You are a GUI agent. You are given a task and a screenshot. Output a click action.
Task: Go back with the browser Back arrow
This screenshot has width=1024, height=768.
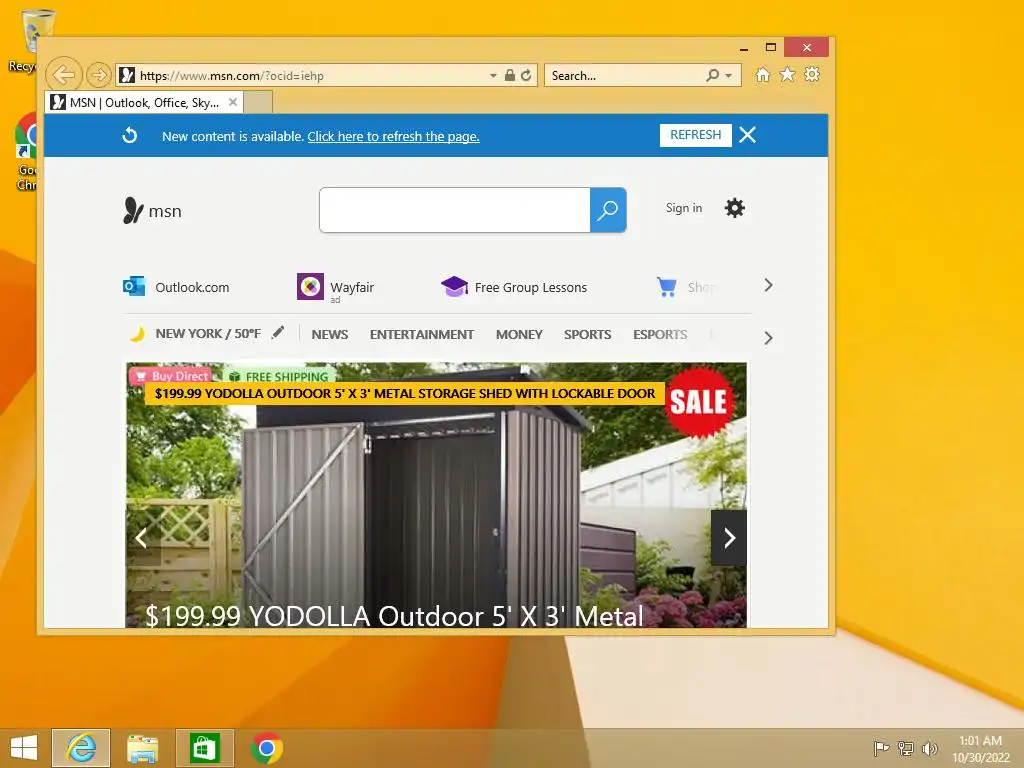64,75
